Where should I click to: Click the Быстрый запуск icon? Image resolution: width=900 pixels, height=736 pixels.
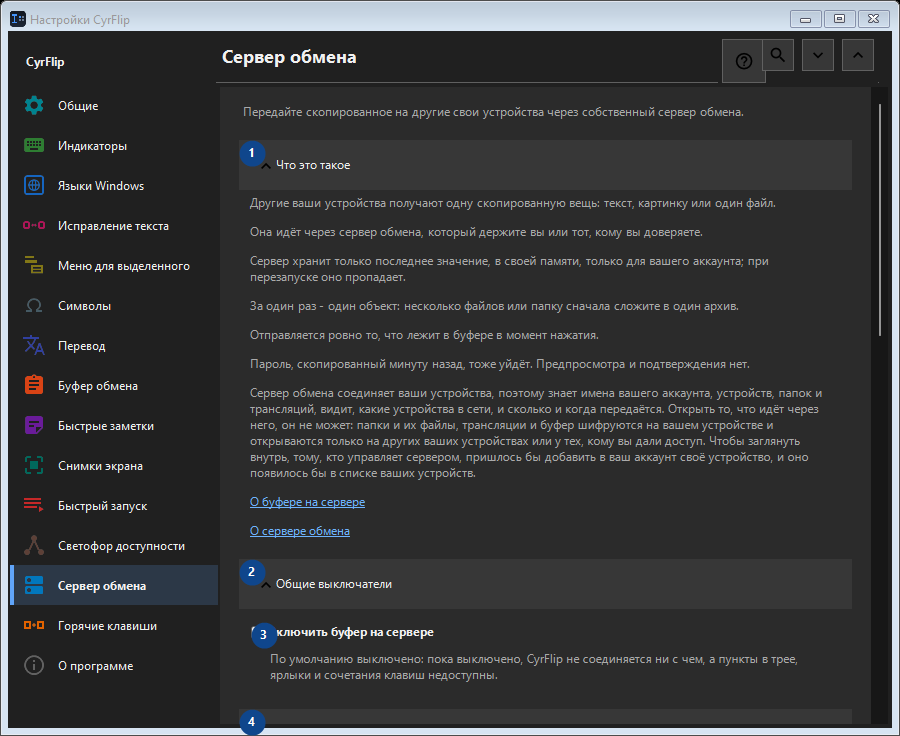pos(34,506)
